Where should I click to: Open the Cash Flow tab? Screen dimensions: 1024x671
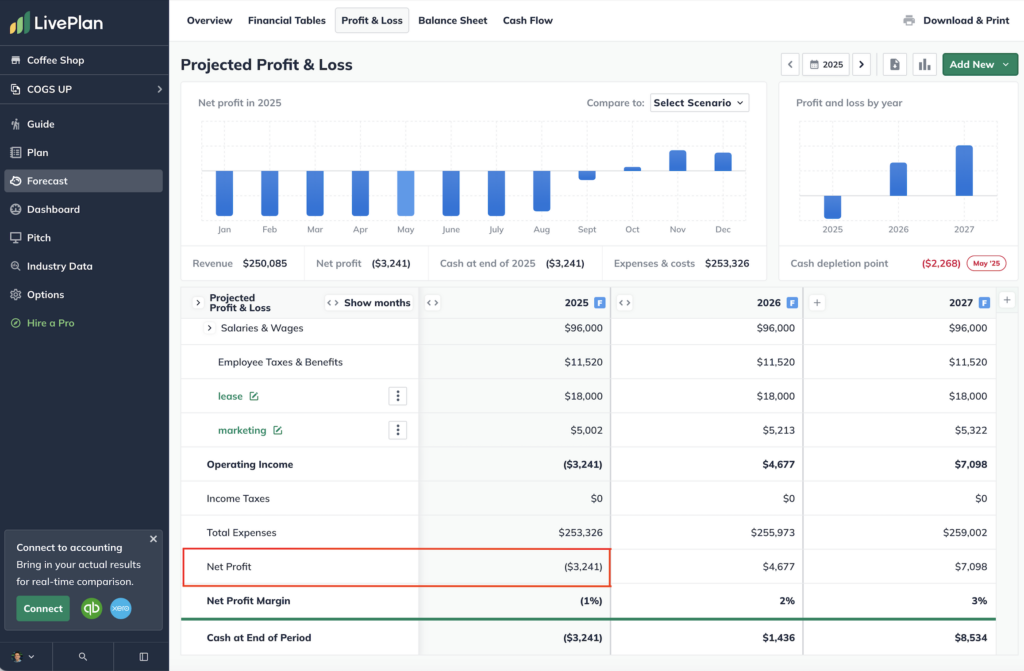click(527, 20)
